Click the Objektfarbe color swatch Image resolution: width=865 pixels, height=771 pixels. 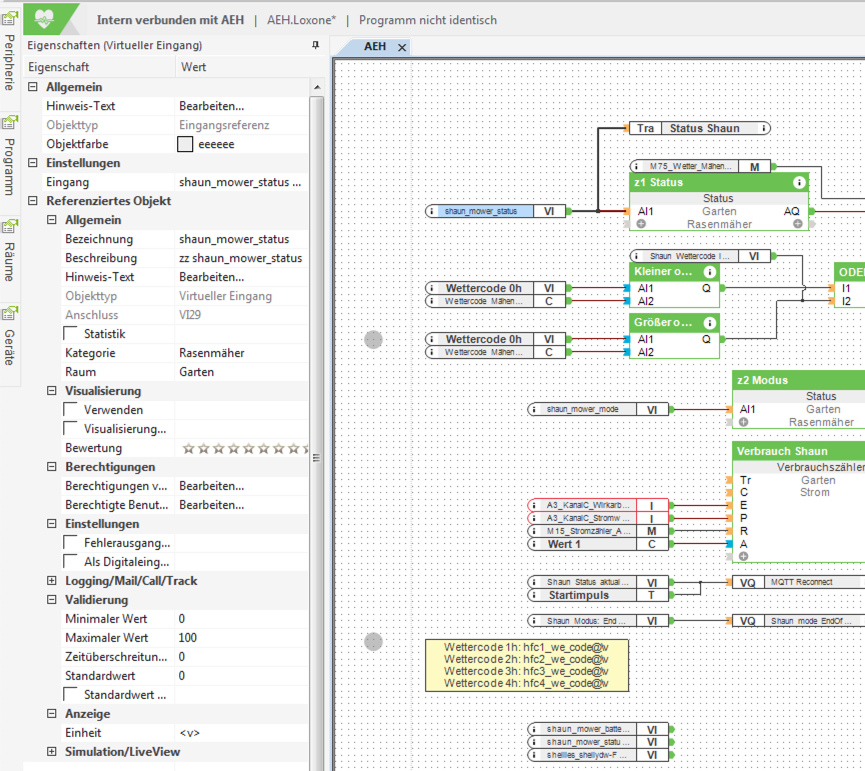(x=185, y=144)
